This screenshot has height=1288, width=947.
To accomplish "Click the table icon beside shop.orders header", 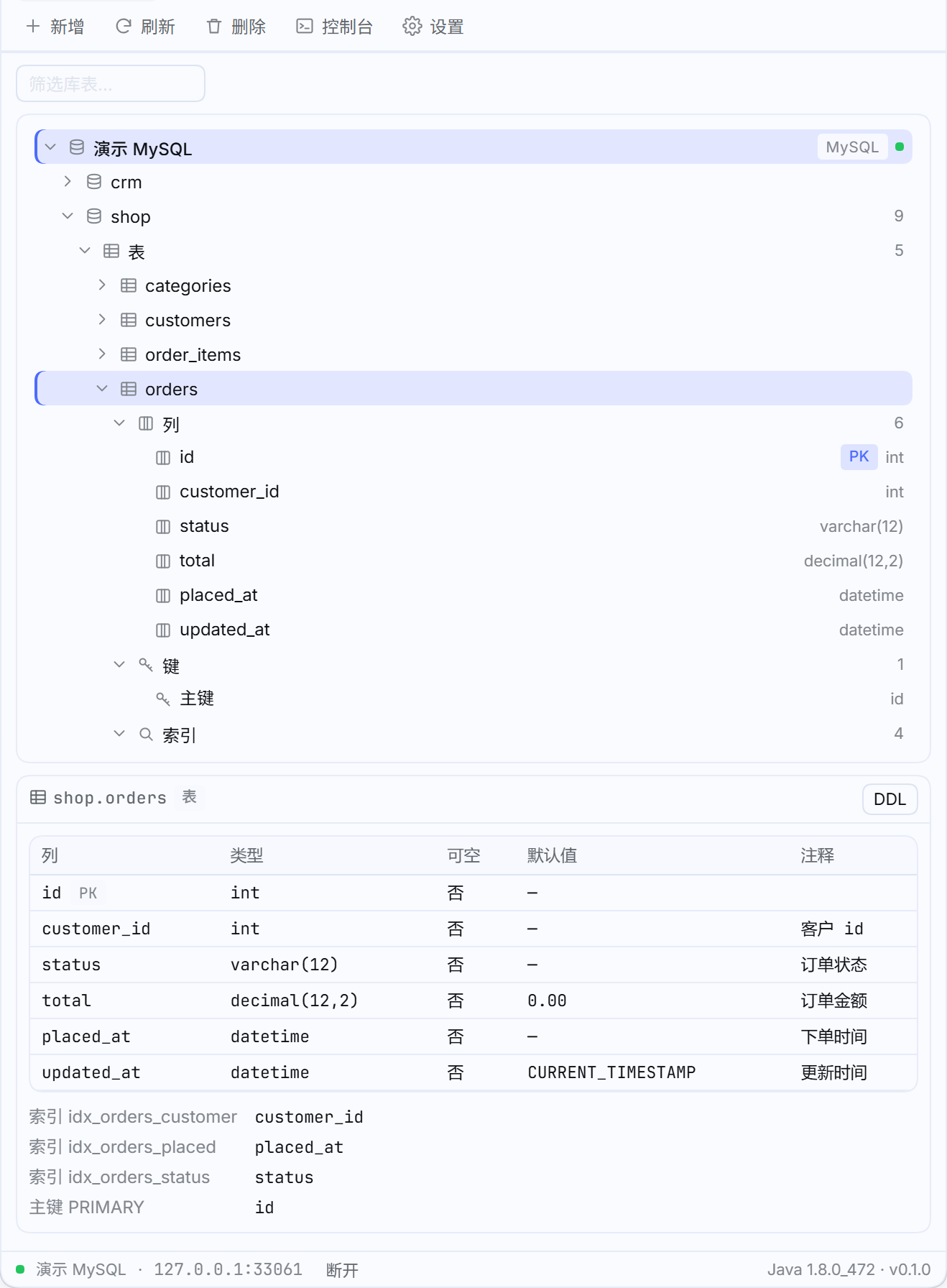I will (38, 797).
